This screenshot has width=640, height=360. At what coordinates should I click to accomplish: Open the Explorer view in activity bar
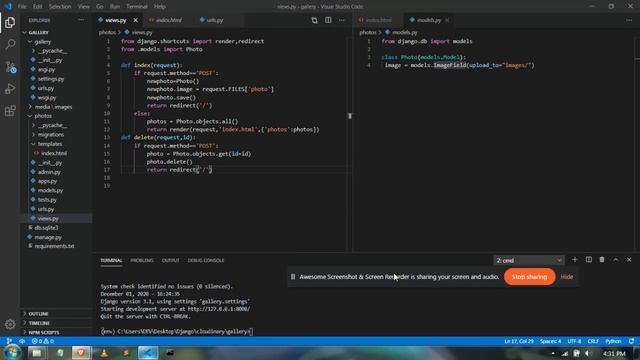(10, 22)
